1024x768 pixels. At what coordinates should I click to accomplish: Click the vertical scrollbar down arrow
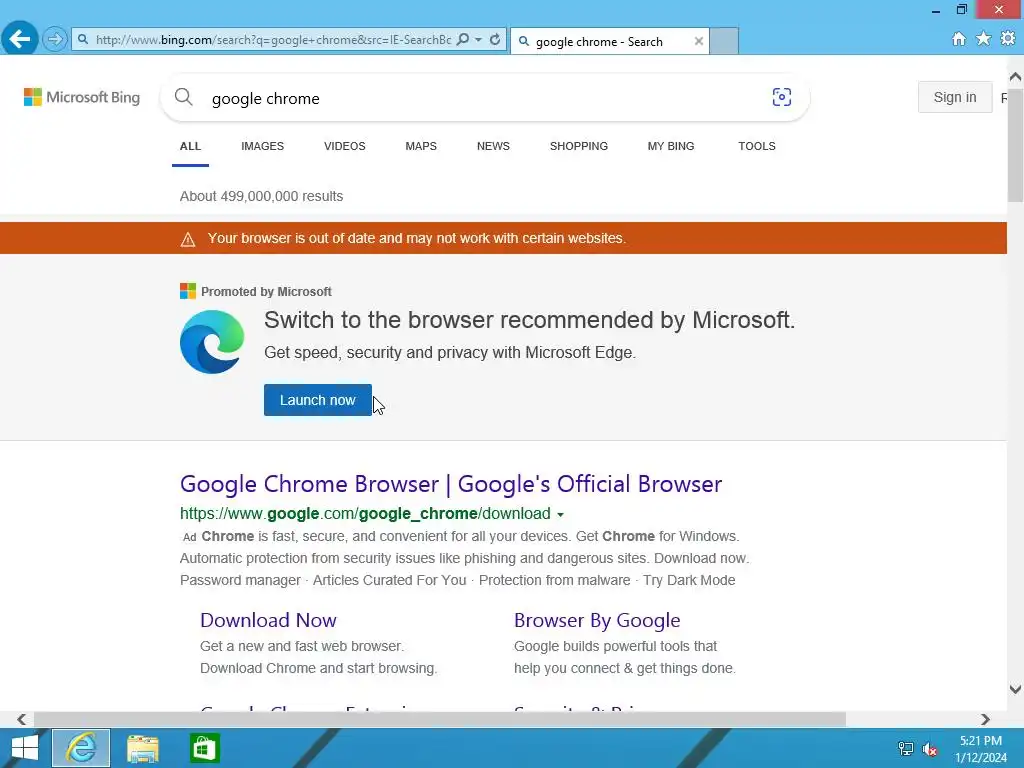pos(1015,689)
